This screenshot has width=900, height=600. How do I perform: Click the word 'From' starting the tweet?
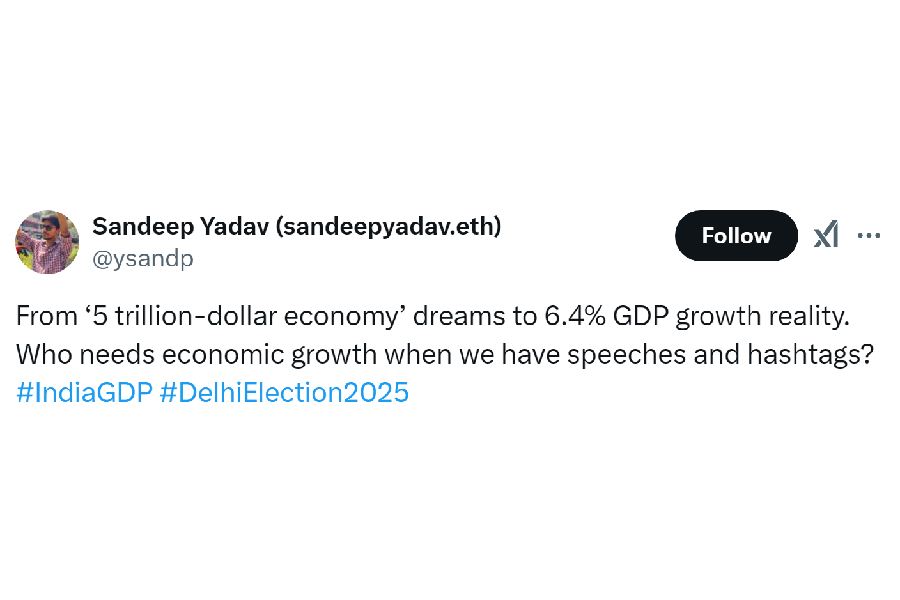(46, 317)
